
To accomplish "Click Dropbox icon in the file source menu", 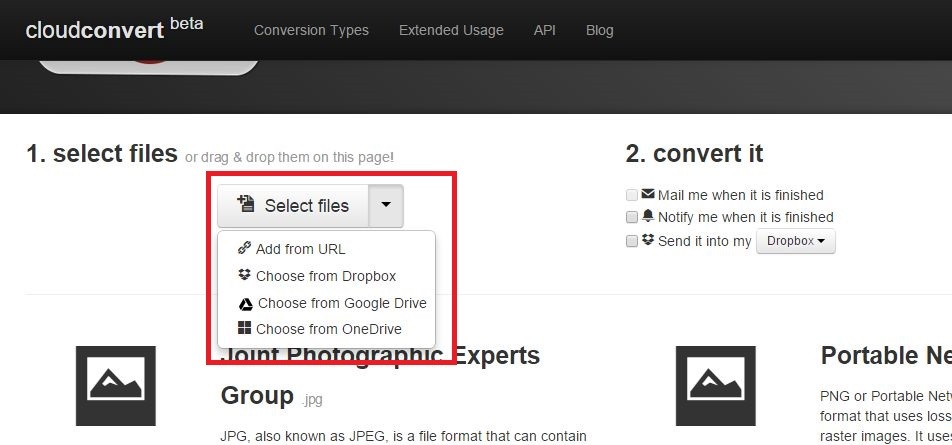I will click(x=244, y=275).
